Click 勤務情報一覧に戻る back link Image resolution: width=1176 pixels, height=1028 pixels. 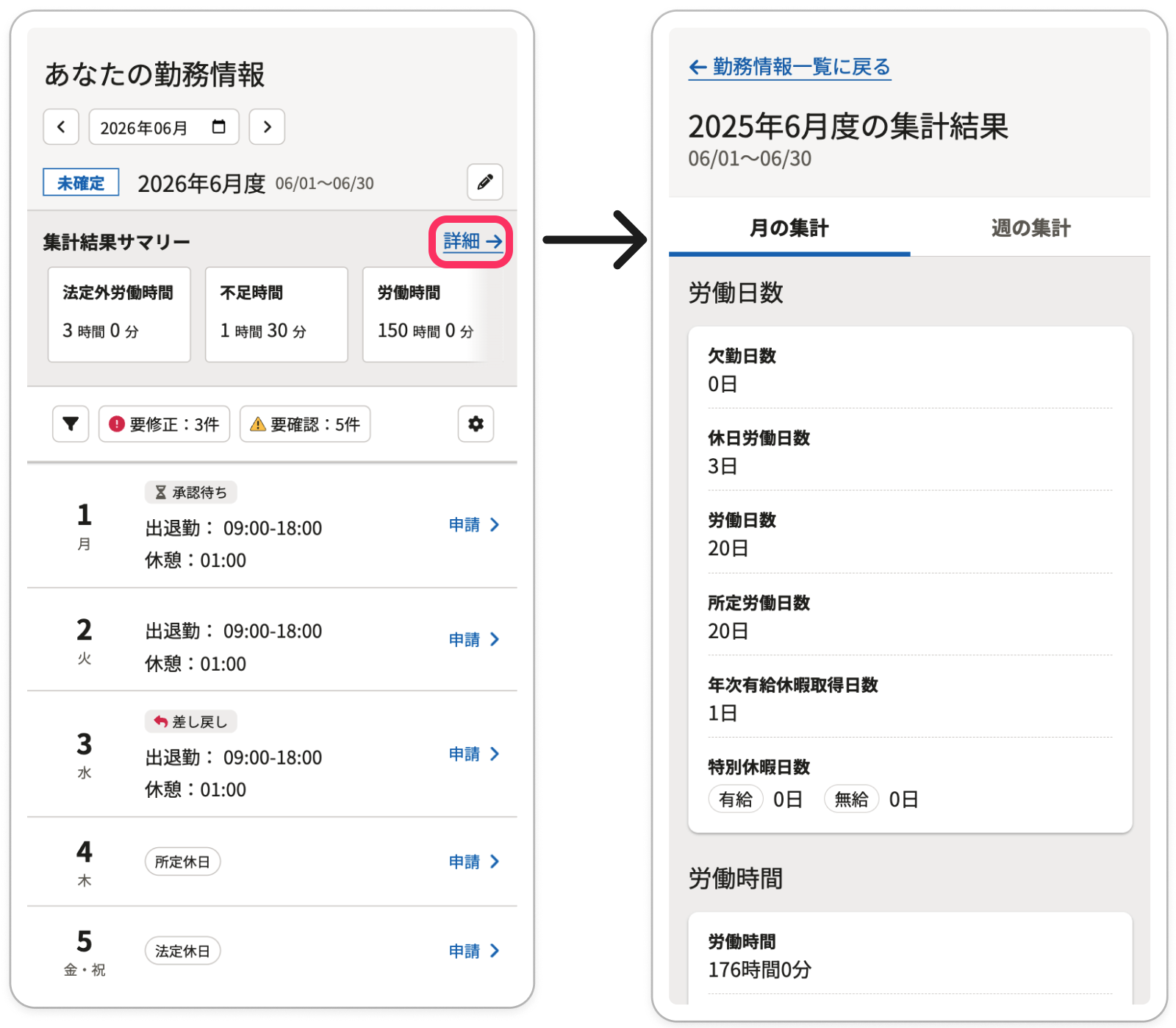point(789,67)
